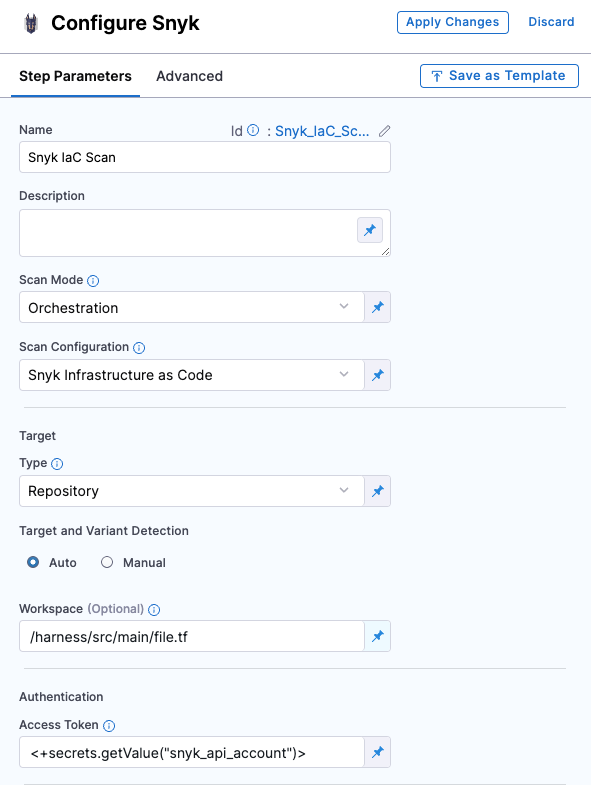This screenshot has height=785, width=591.
Task: Open Access Token info icon
Action: [109, 725]
